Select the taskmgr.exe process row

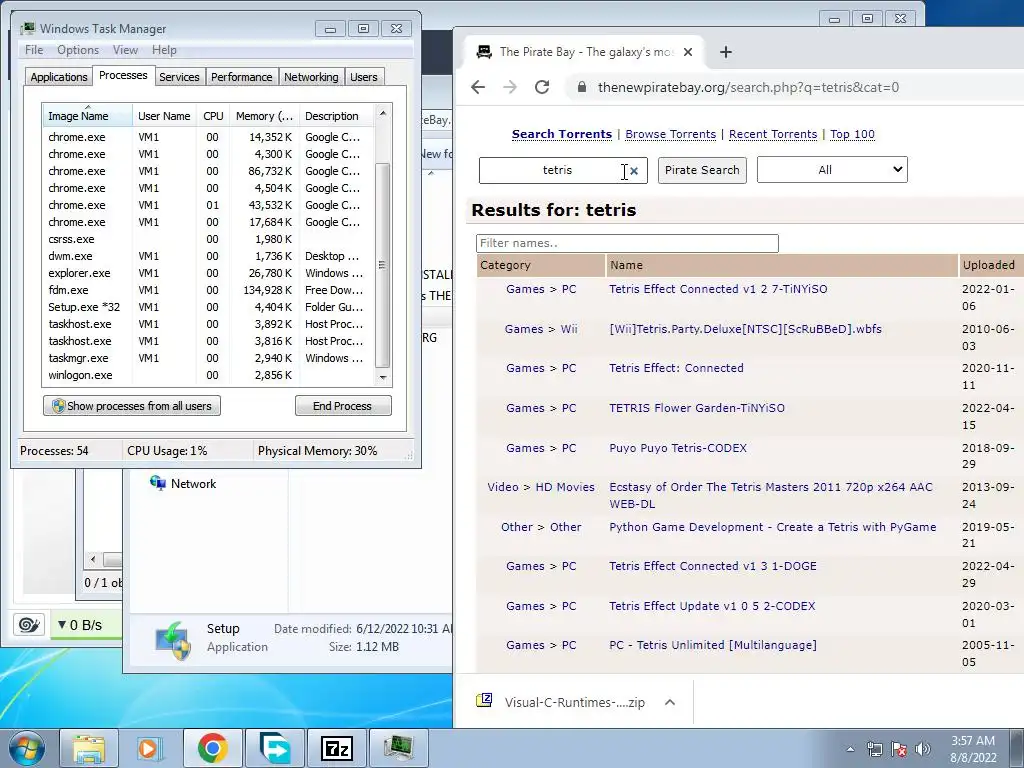pos(208,358)
